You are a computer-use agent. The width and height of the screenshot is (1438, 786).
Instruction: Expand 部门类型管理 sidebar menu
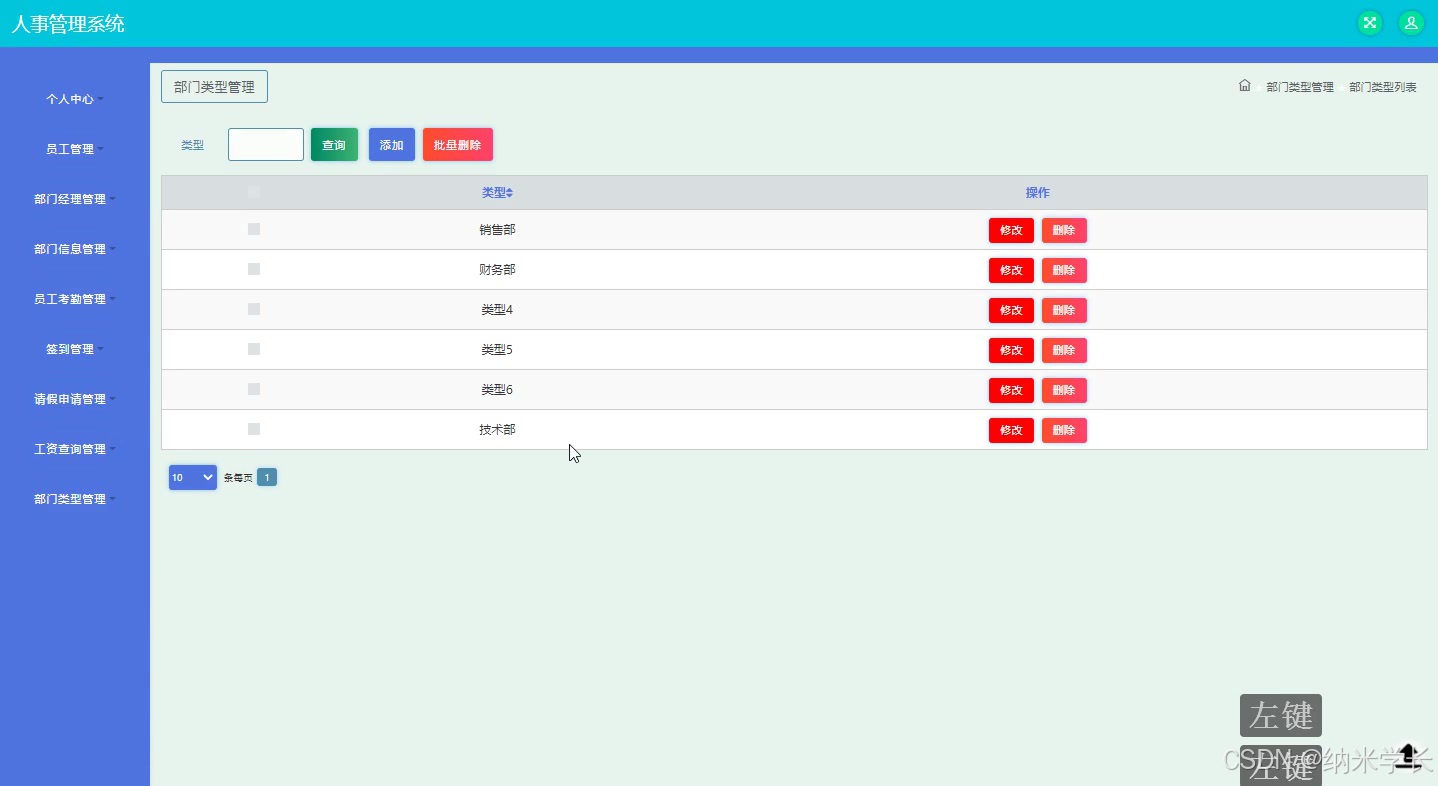tap(75, 499)
